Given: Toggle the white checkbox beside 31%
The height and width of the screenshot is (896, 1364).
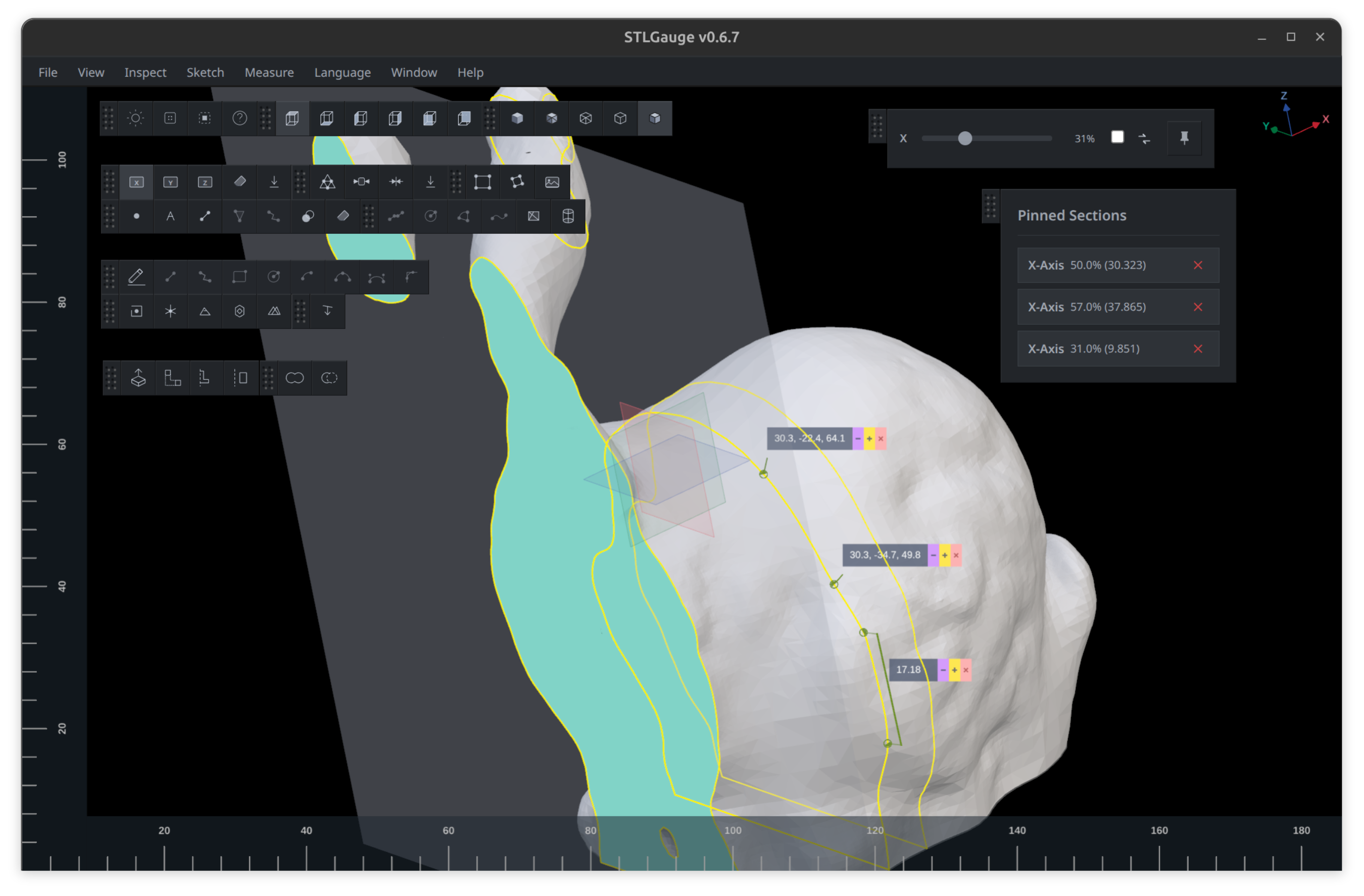Looking at the screenshot, I should pos(1117,137).
